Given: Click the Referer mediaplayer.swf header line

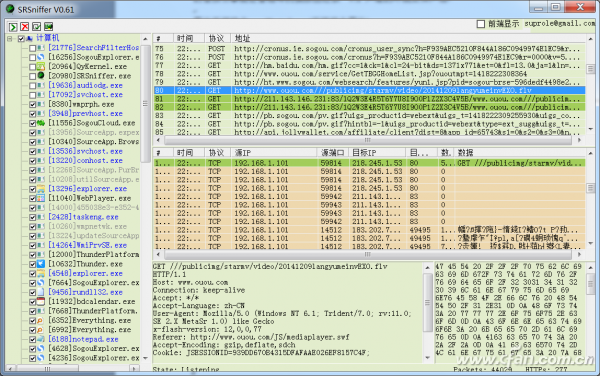Looking at the screenshot, I should click(x=251, y=337).
